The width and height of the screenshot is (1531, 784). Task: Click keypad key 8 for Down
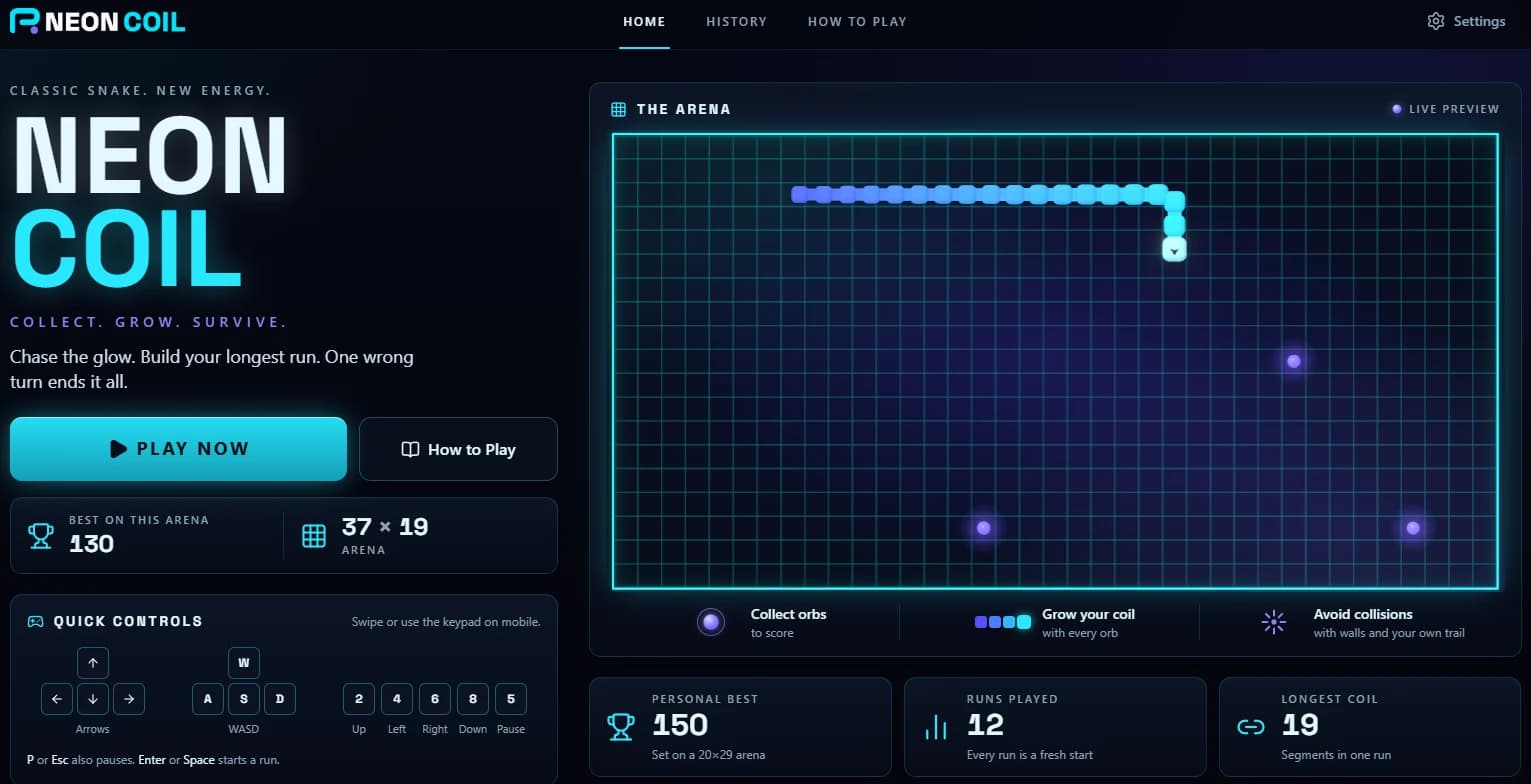point(473,699)
